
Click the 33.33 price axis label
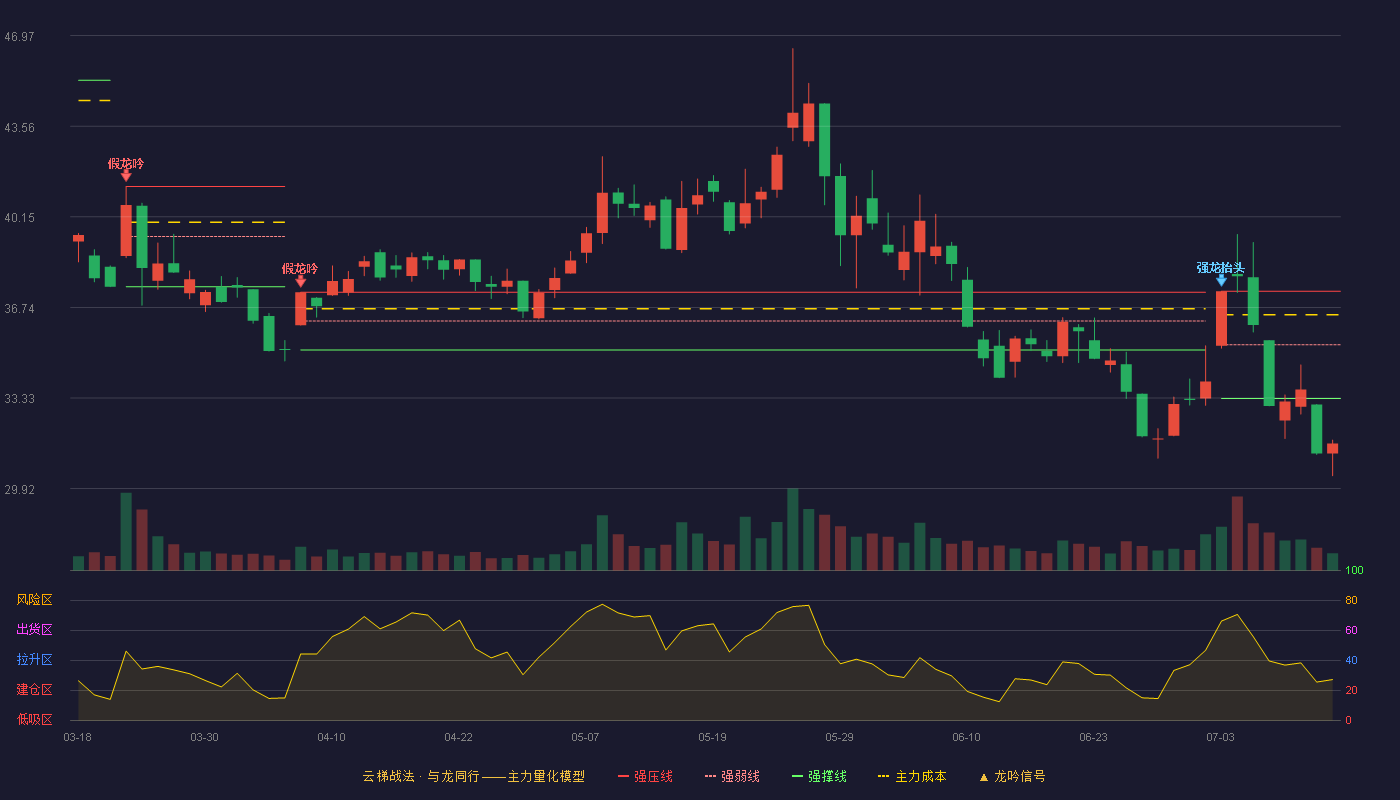tap(19, 398)
